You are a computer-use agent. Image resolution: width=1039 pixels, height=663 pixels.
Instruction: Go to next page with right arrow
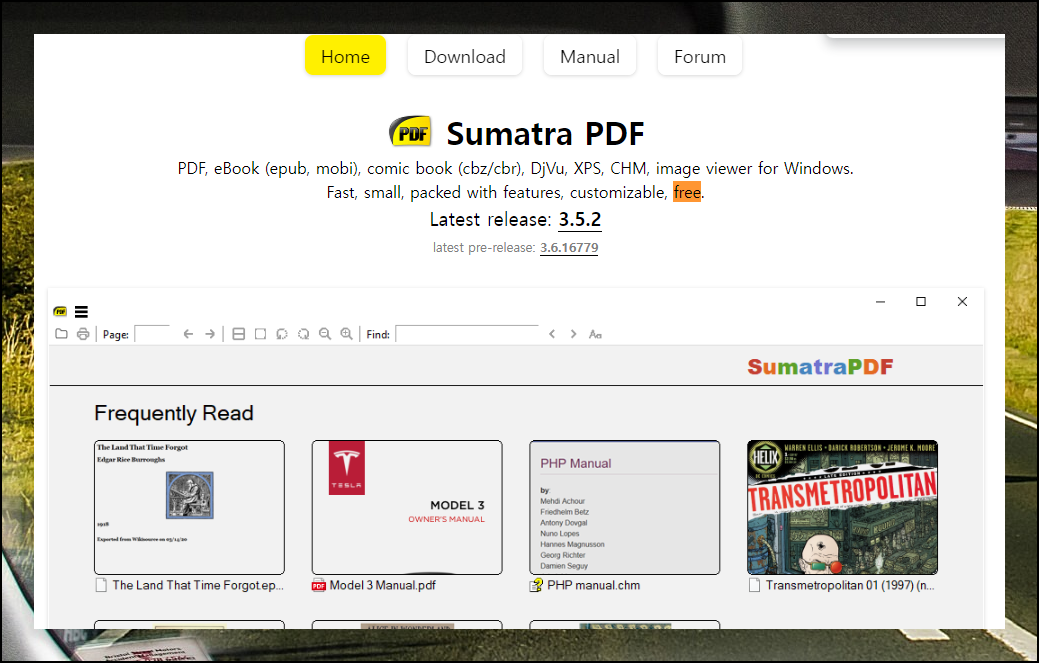pyautogui.click(x=210, y=334)
